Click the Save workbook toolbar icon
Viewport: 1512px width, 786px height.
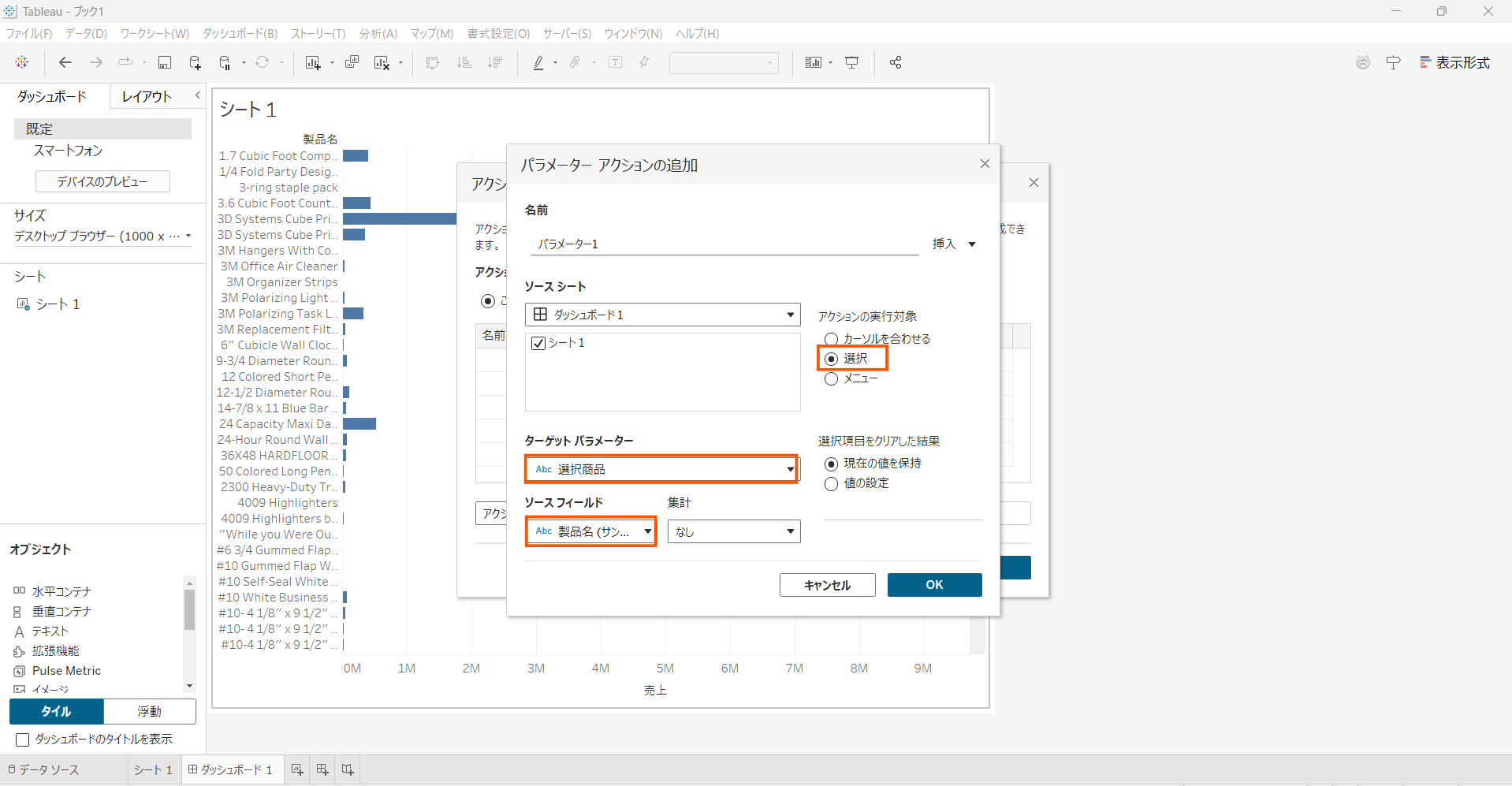[165, 62]
